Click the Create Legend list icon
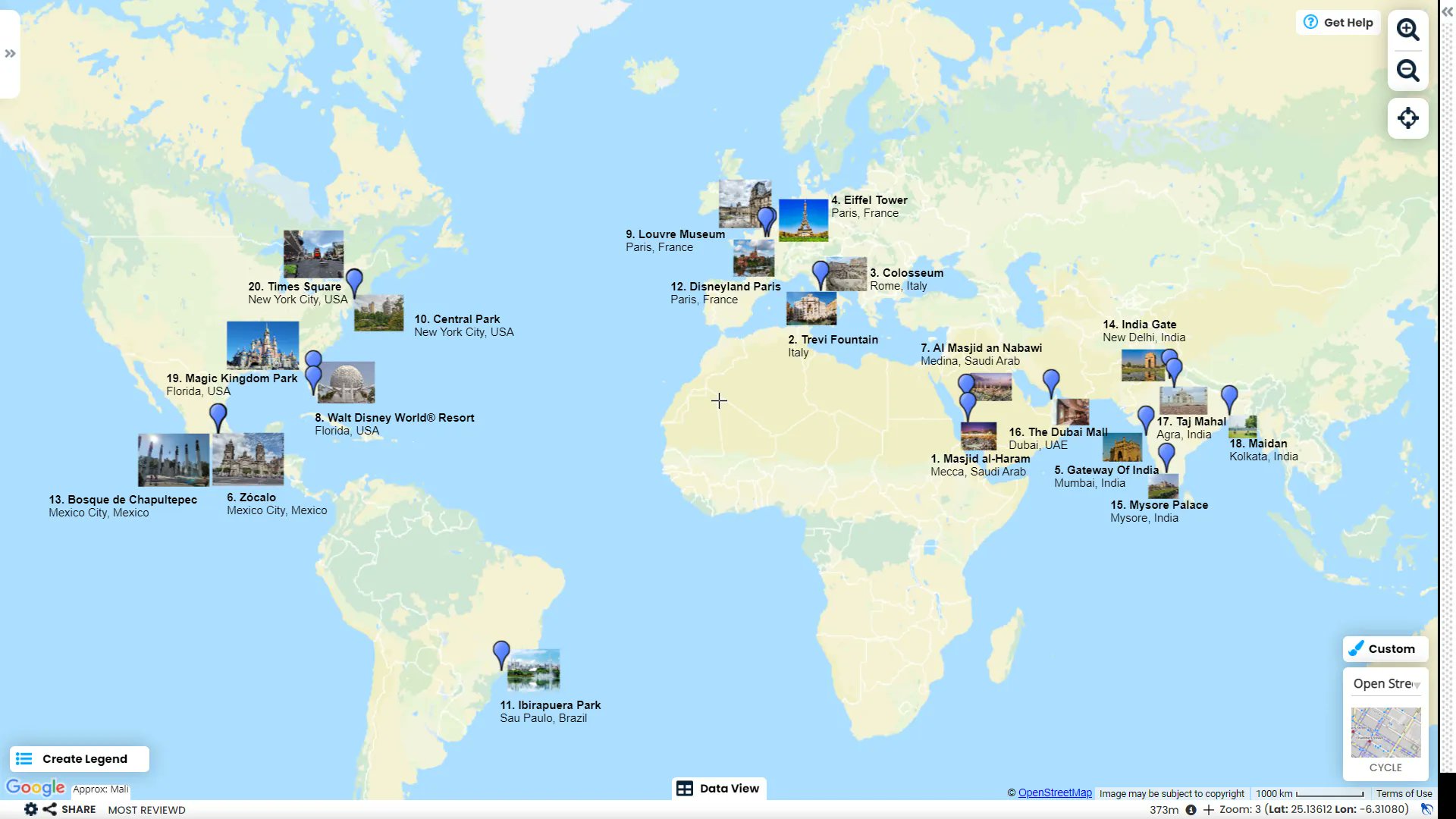 (25, 758)
